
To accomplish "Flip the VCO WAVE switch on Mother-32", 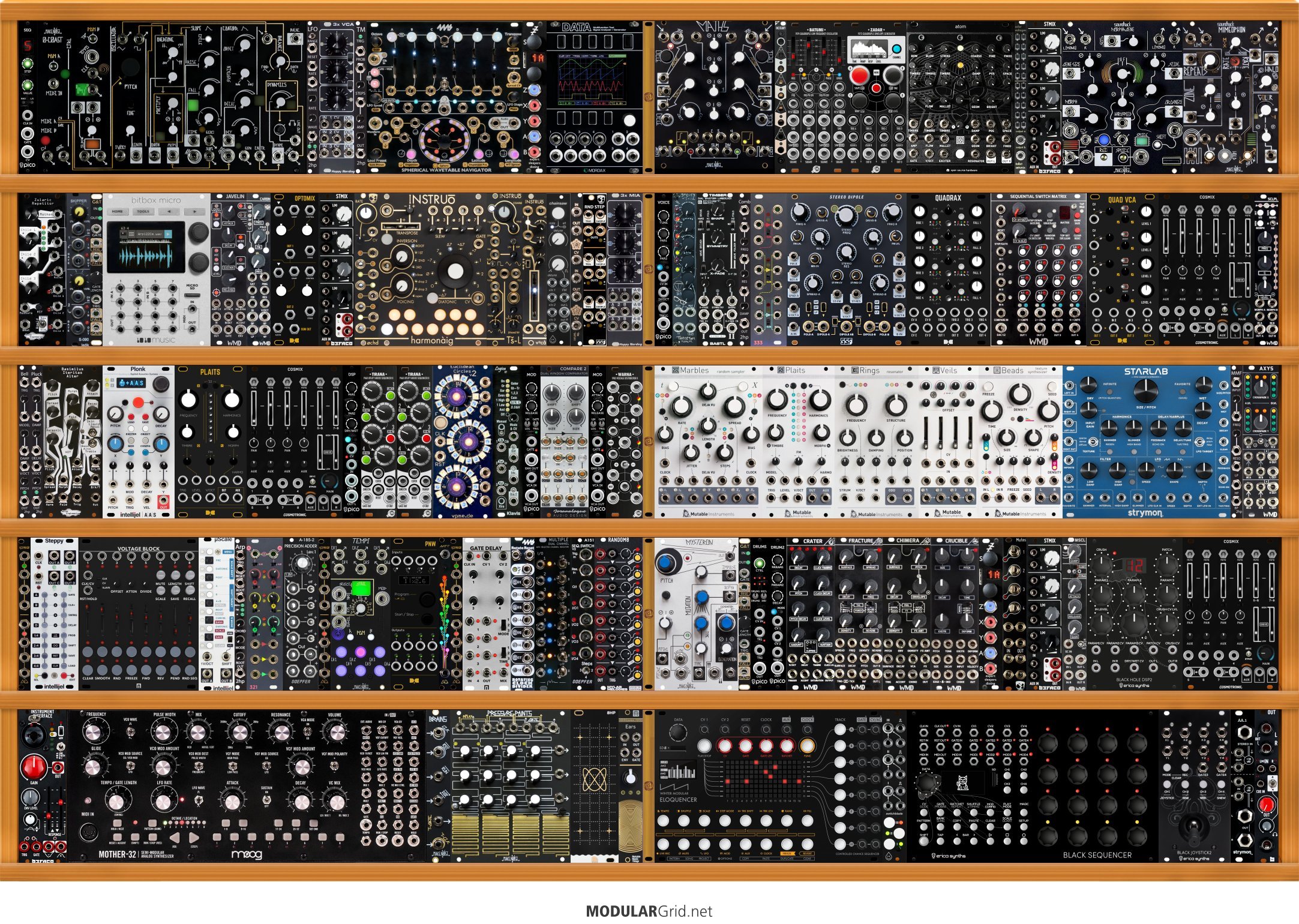I will (130, 730).
